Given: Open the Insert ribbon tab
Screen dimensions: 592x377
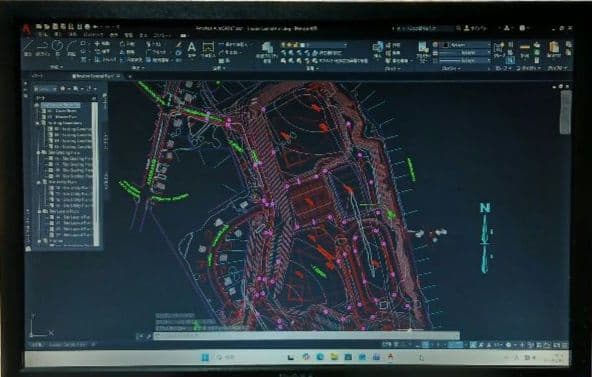Looking at the screenshot, I should 58,35.
